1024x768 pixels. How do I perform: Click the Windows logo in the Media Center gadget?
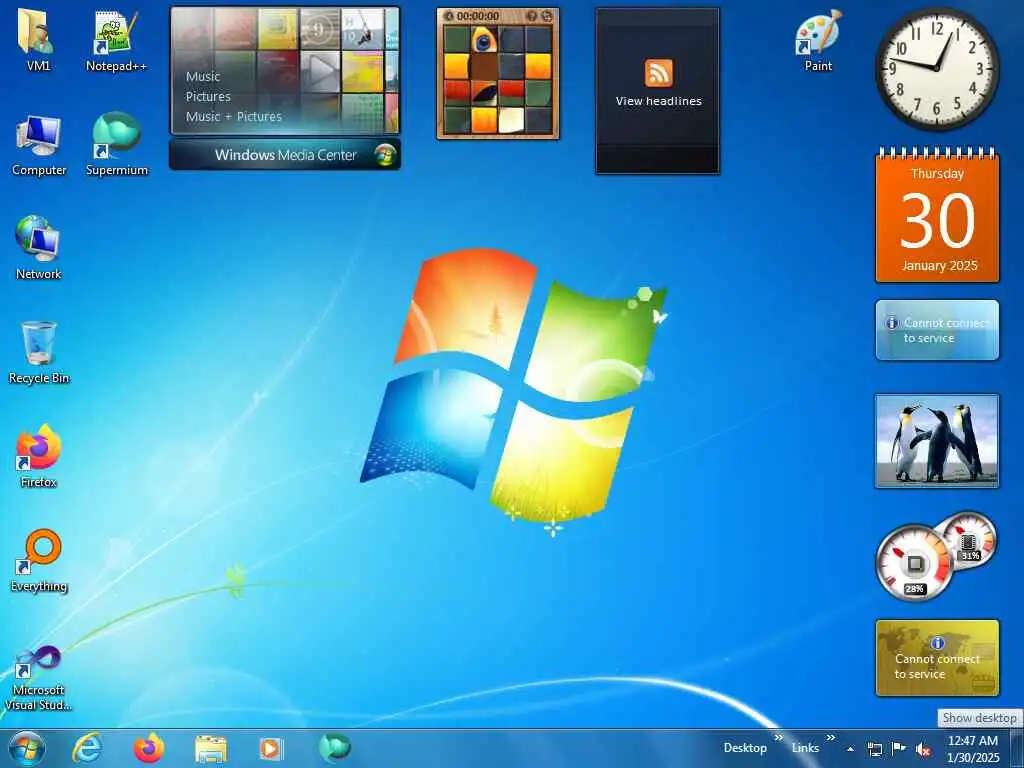385,155
